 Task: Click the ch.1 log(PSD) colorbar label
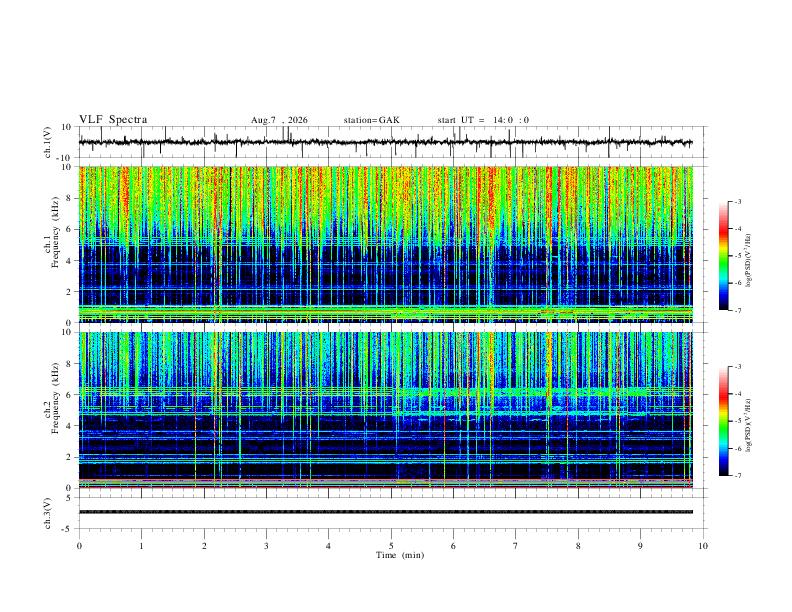pos(749,261)
